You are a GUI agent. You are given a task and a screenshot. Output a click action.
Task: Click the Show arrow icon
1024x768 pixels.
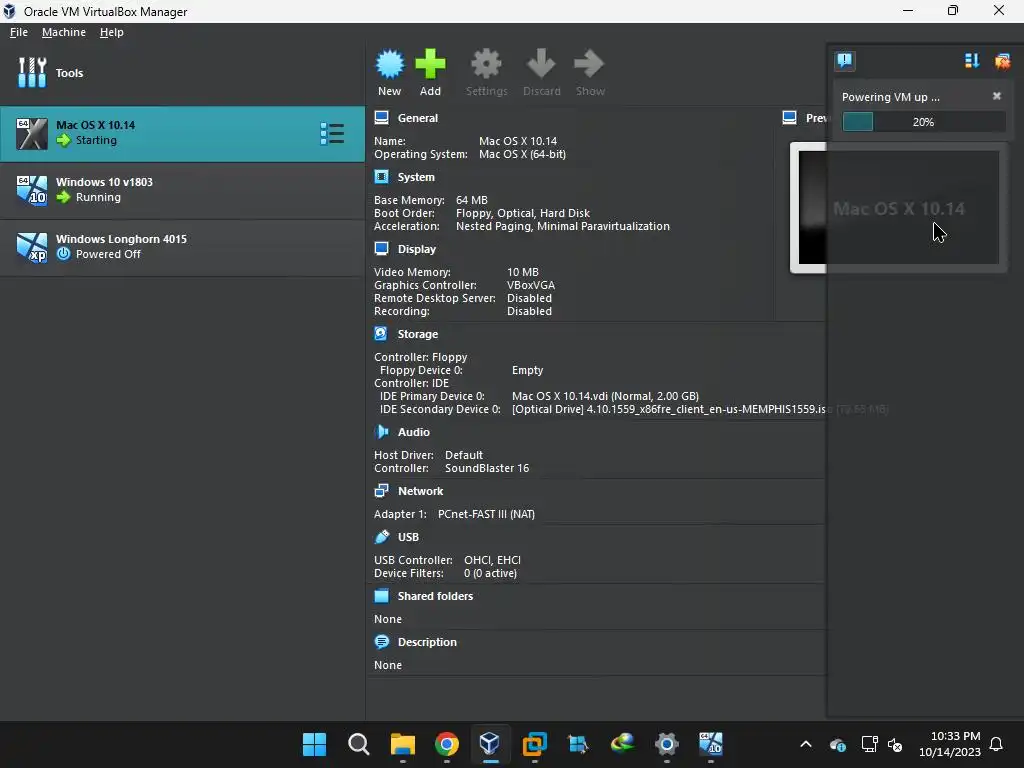coord(590,64)
